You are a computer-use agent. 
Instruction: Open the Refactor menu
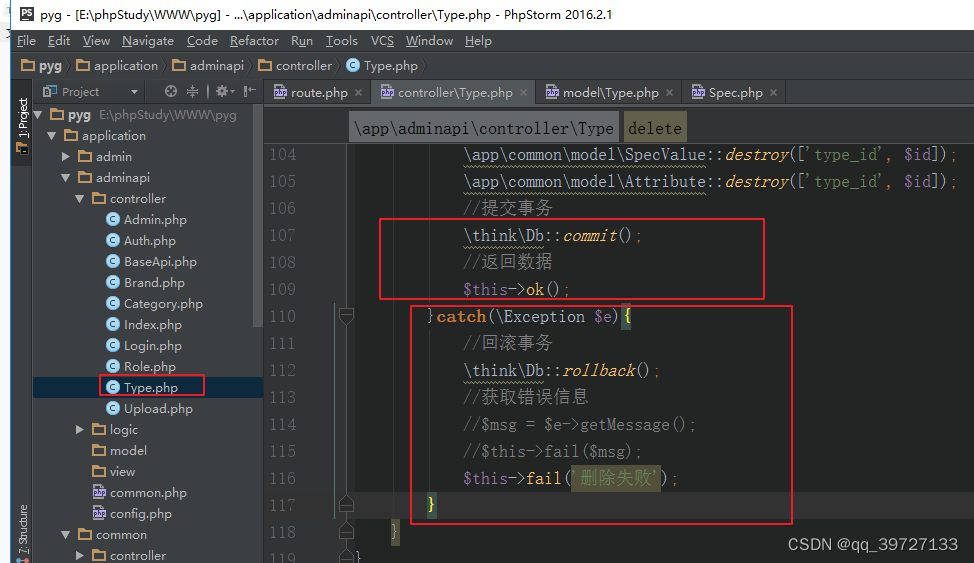click(x=254, y=41)
